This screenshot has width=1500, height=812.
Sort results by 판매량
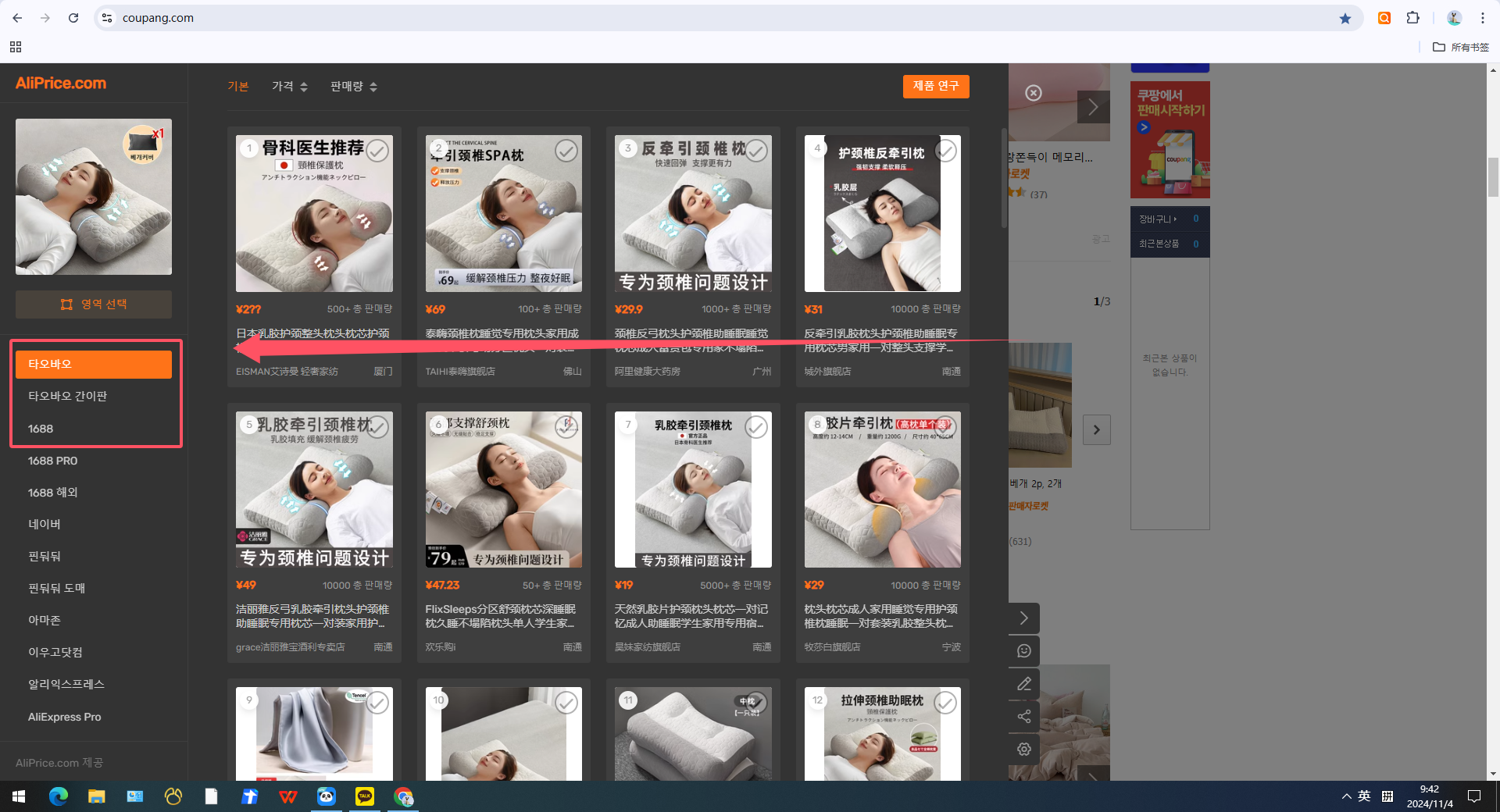coord(353,86)
